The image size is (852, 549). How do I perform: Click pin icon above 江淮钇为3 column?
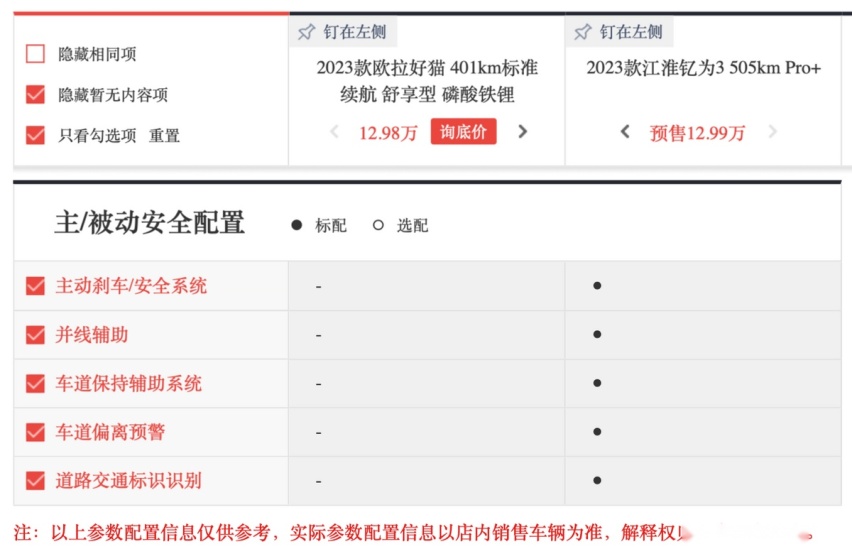(x=583, y=32)
